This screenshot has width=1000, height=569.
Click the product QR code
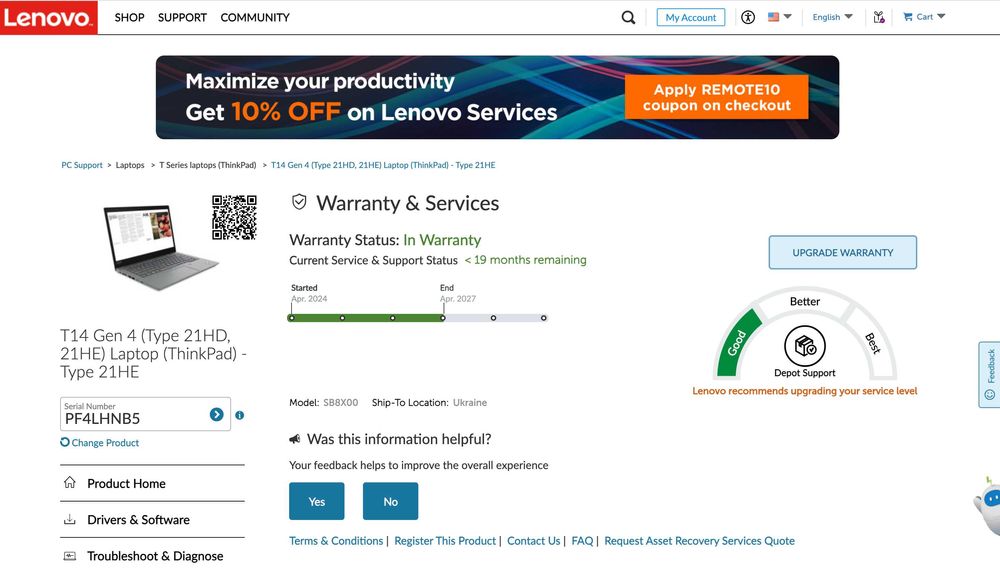coord(234,217)
